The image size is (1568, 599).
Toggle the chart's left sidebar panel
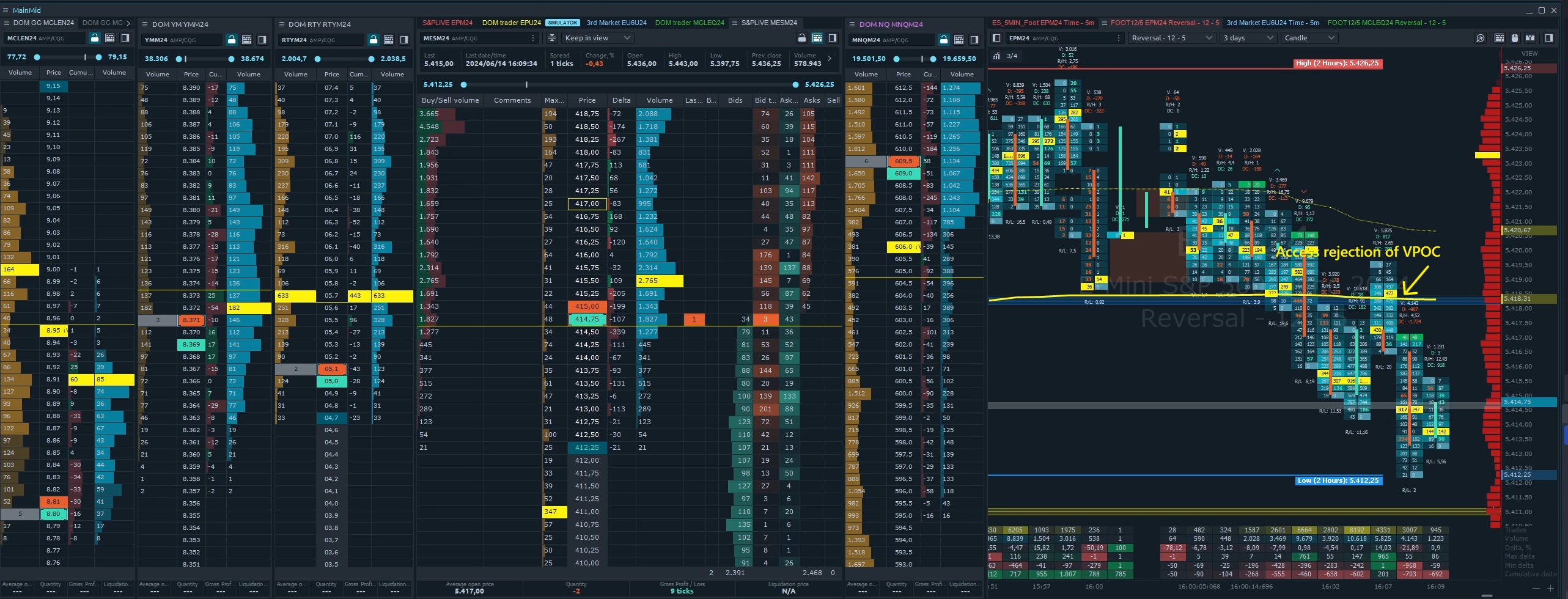(996, 38)
